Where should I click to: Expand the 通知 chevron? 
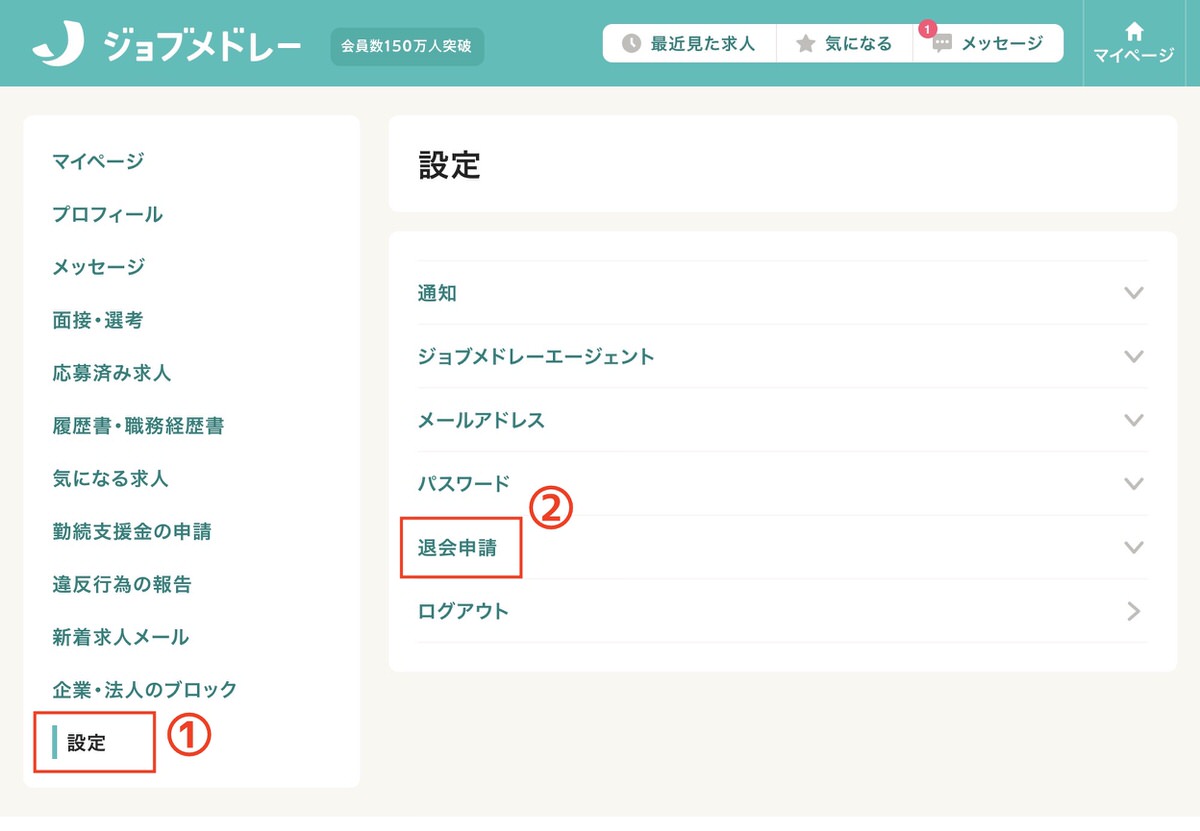coord(1133,293)
